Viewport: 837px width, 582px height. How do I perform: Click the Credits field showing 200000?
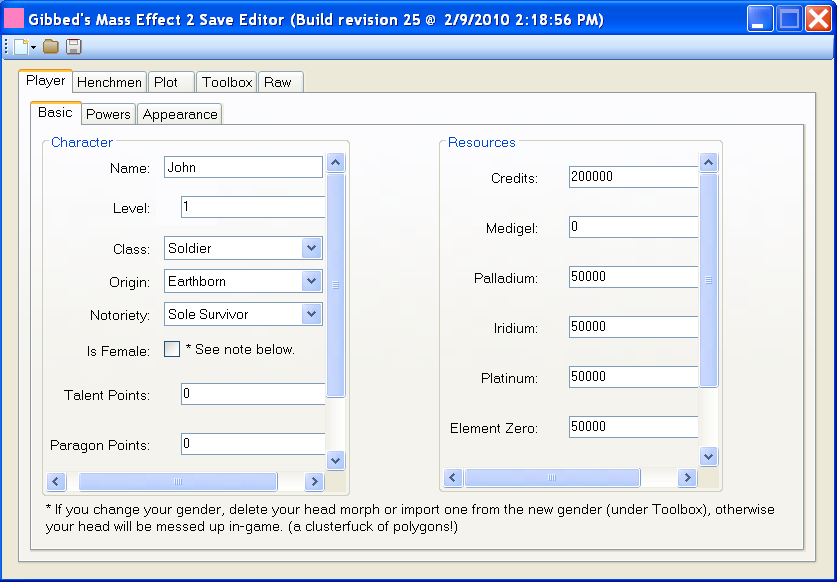click(634, 177)
